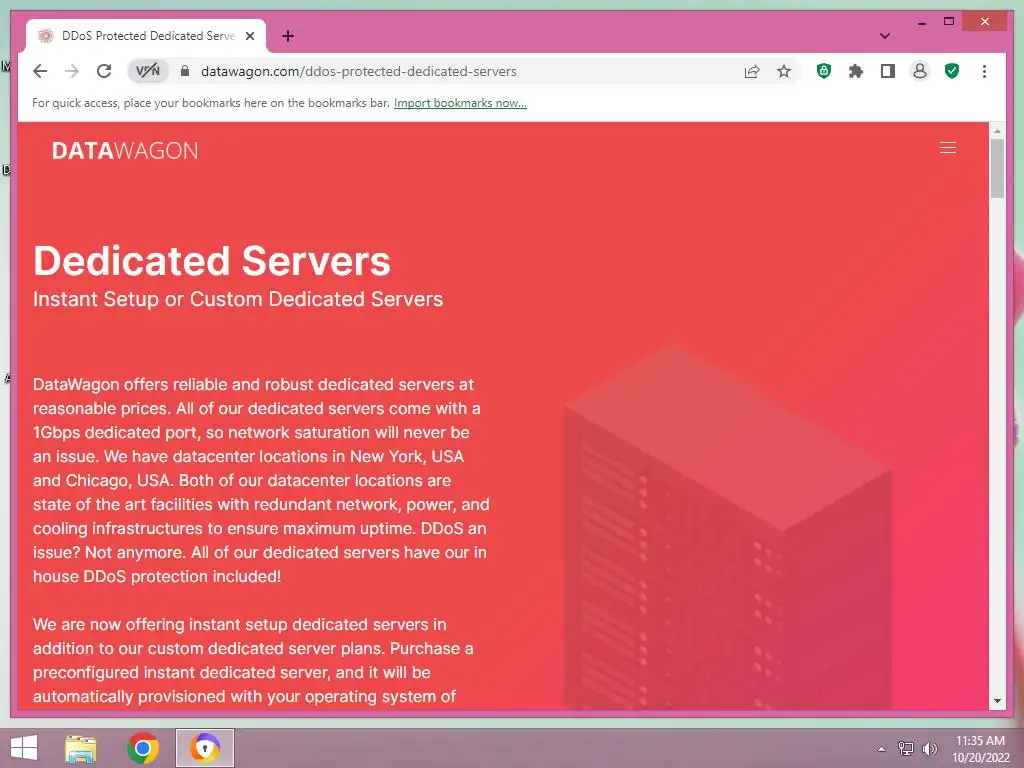
Task: Click the DATAWAGON logo
Action: pyautogui.click(x=125, y=151)
